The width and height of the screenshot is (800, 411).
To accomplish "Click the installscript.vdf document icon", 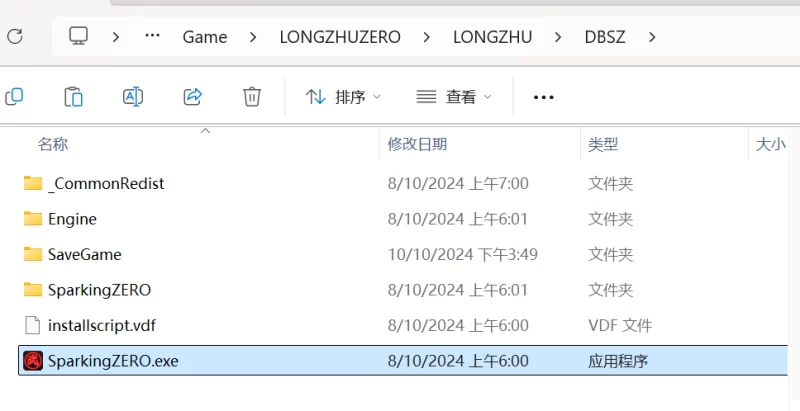I will point(33,325).
